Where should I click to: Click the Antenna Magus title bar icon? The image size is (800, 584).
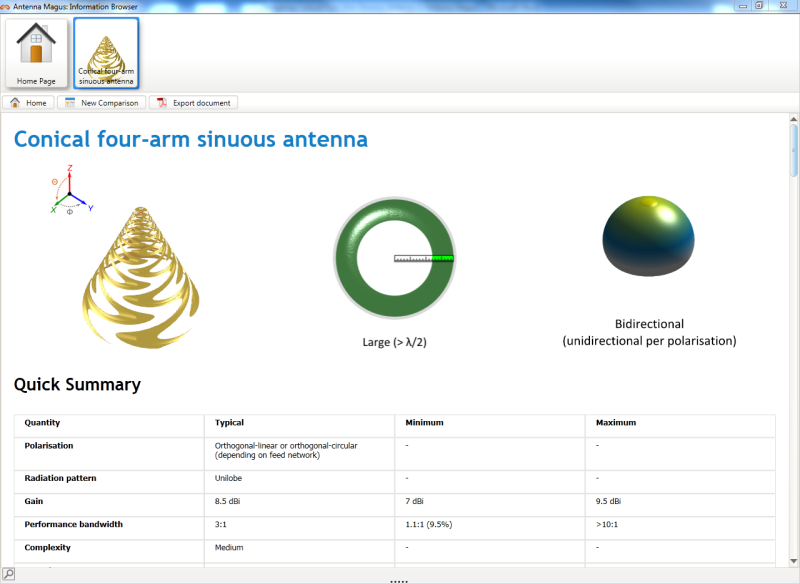8,5
